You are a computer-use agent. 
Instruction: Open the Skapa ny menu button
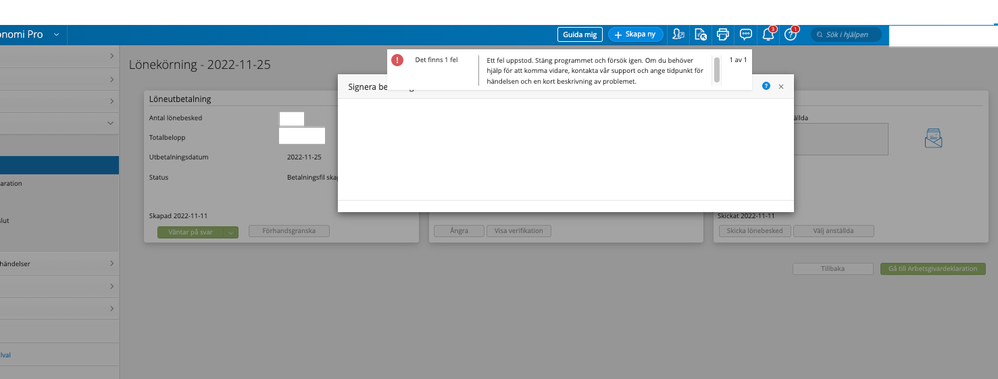636,34
